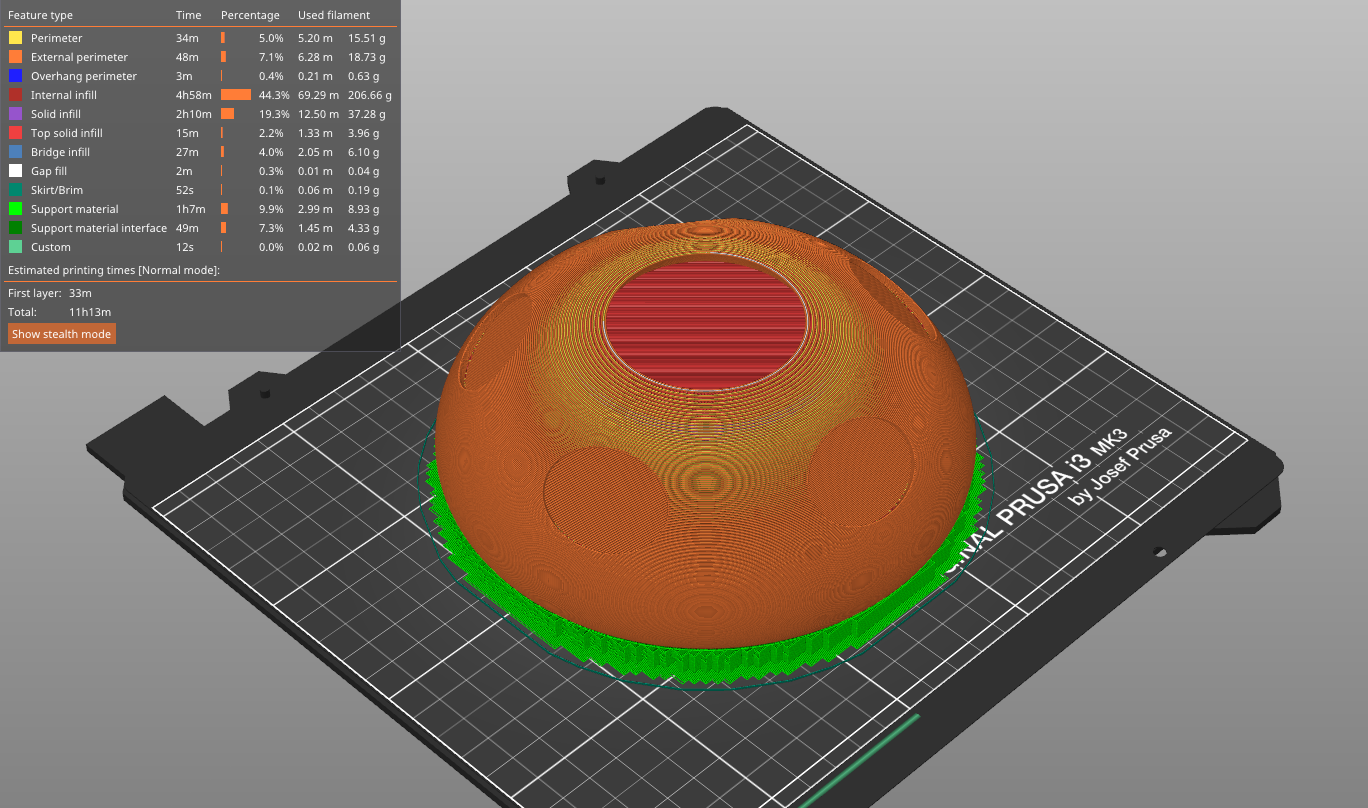Click the Used filament column header

(334, 15)
